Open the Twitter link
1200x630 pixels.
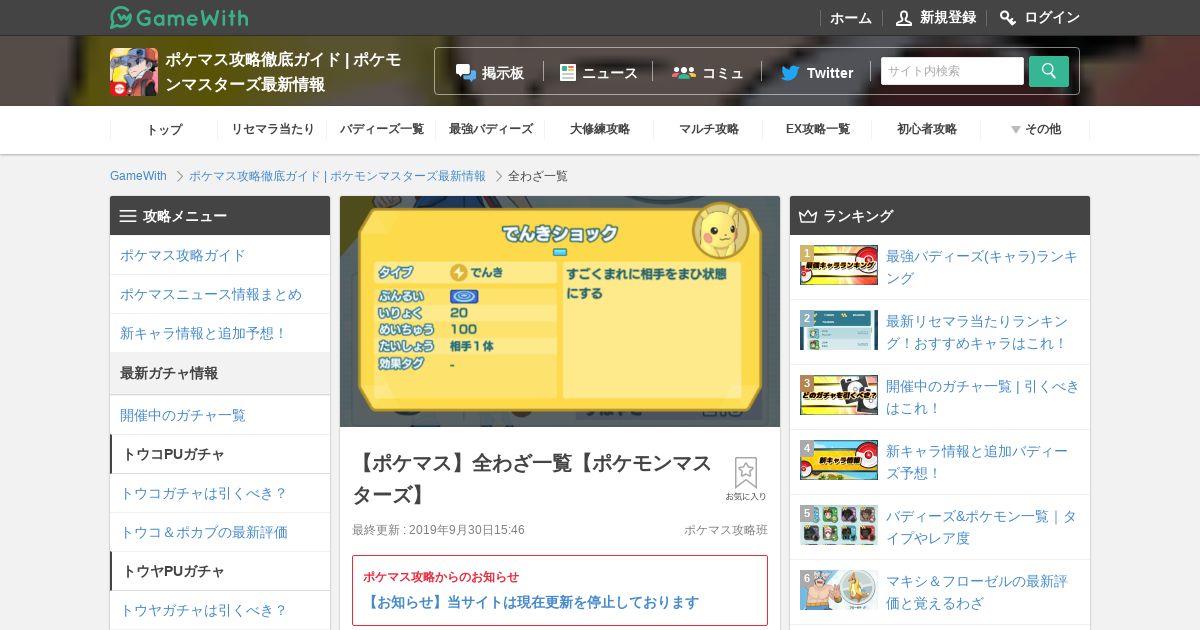click(x=817, y=72)
